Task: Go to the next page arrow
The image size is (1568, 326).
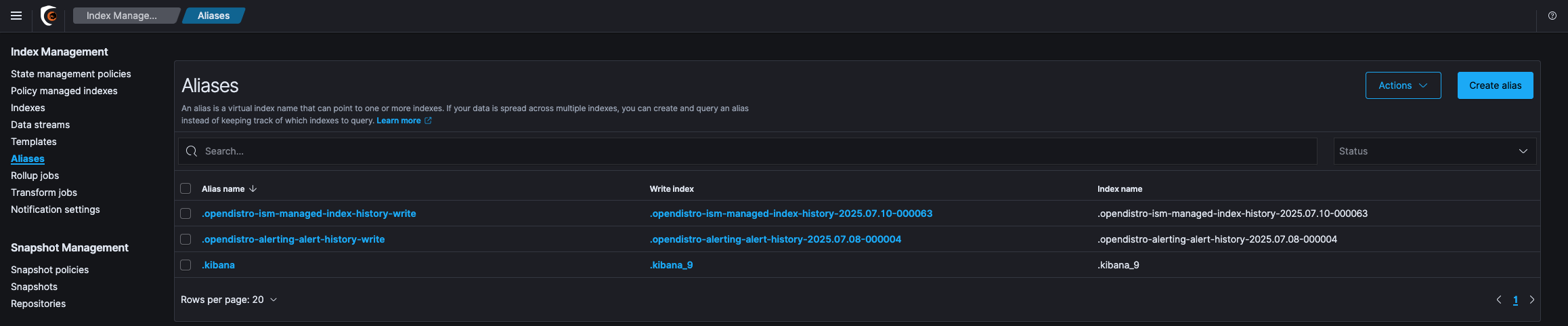Action: pyautogui.click(x=1532, y=300)
